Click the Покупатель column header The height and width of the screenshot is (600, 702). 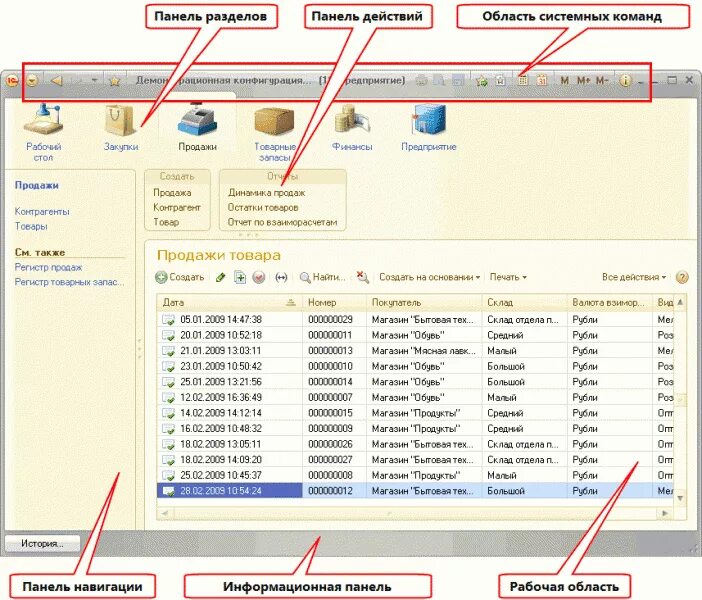coord(424,303)
